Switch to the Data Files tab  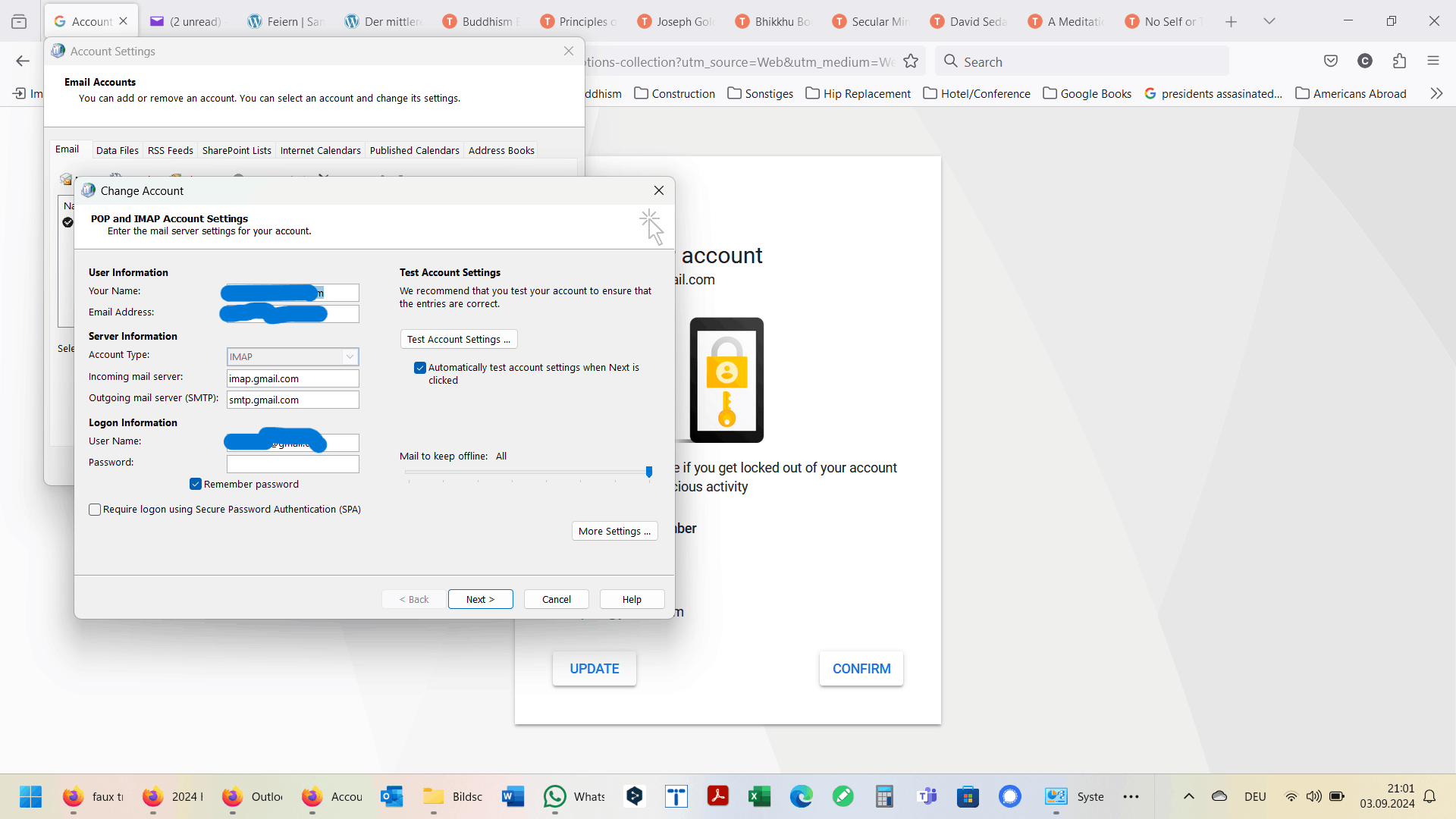117,150
